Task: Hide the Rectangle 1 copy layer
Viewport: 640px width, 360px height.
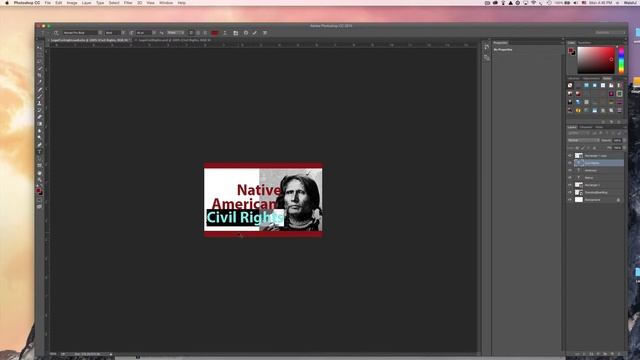Action: click(x=570, y=156)
